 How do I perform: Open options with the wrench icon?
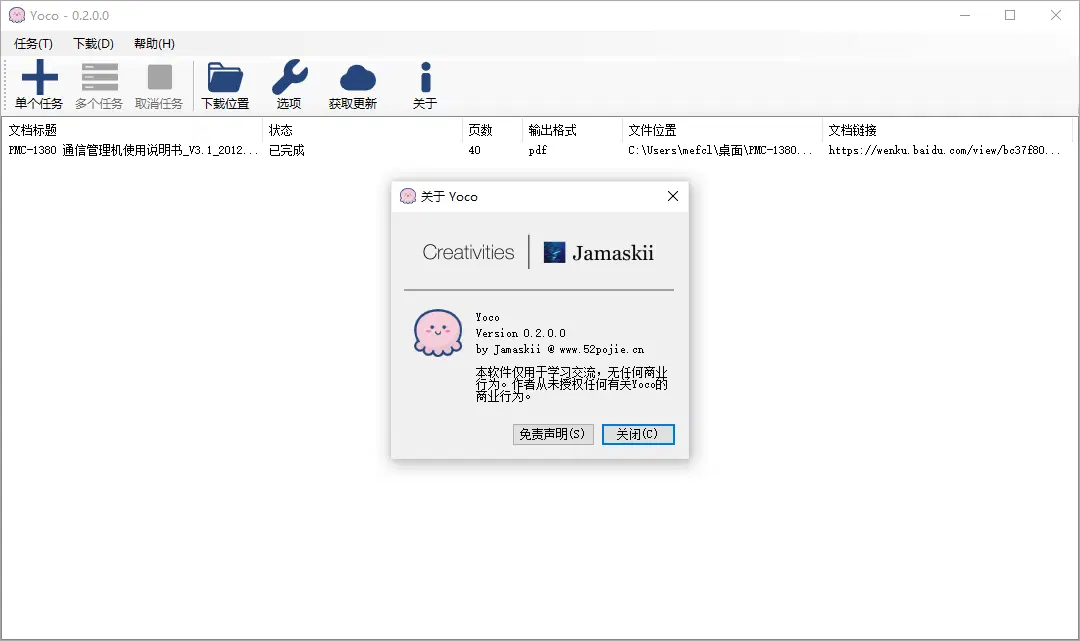(x=289, y=76)
